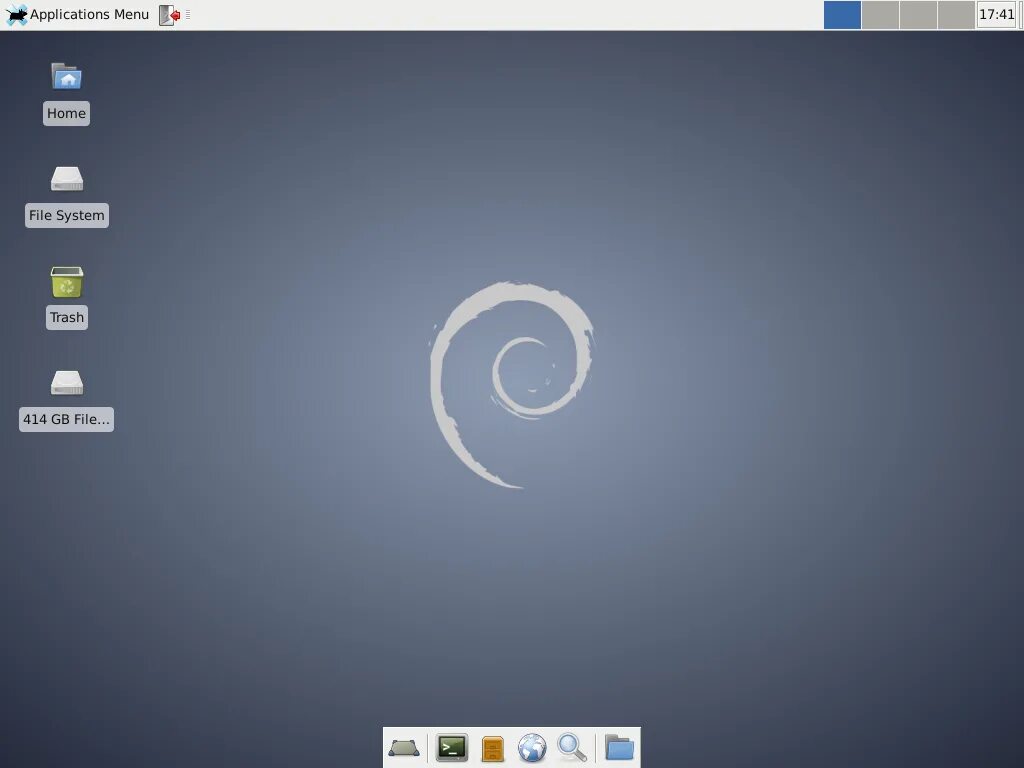This screenshot has height=768, width=1024.
Task: Click the Home icon label
Action: [x=67, y=114]
